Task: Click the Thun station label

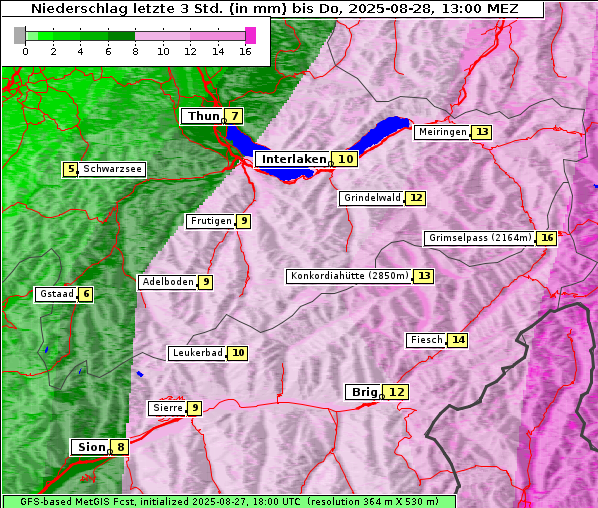Action: pos(204,116)
